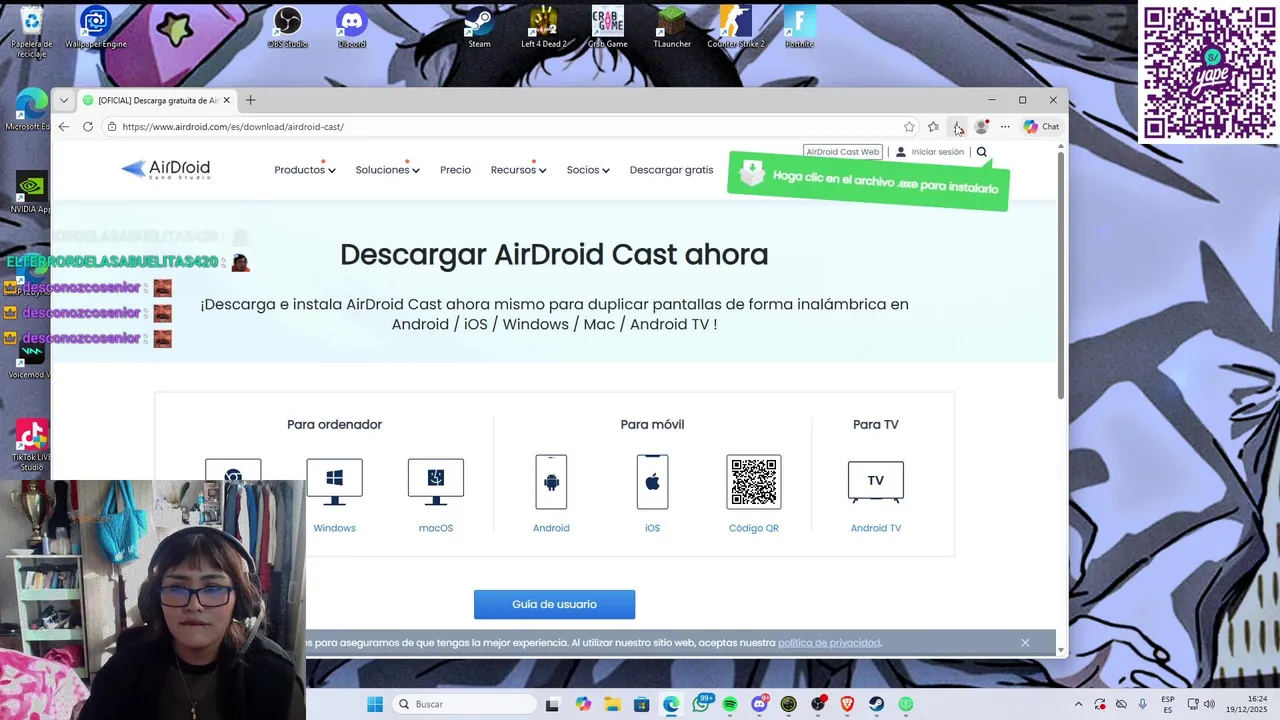1280x720 pixels.
Task: Select the Android TV icon
Action: pos(875,482)
